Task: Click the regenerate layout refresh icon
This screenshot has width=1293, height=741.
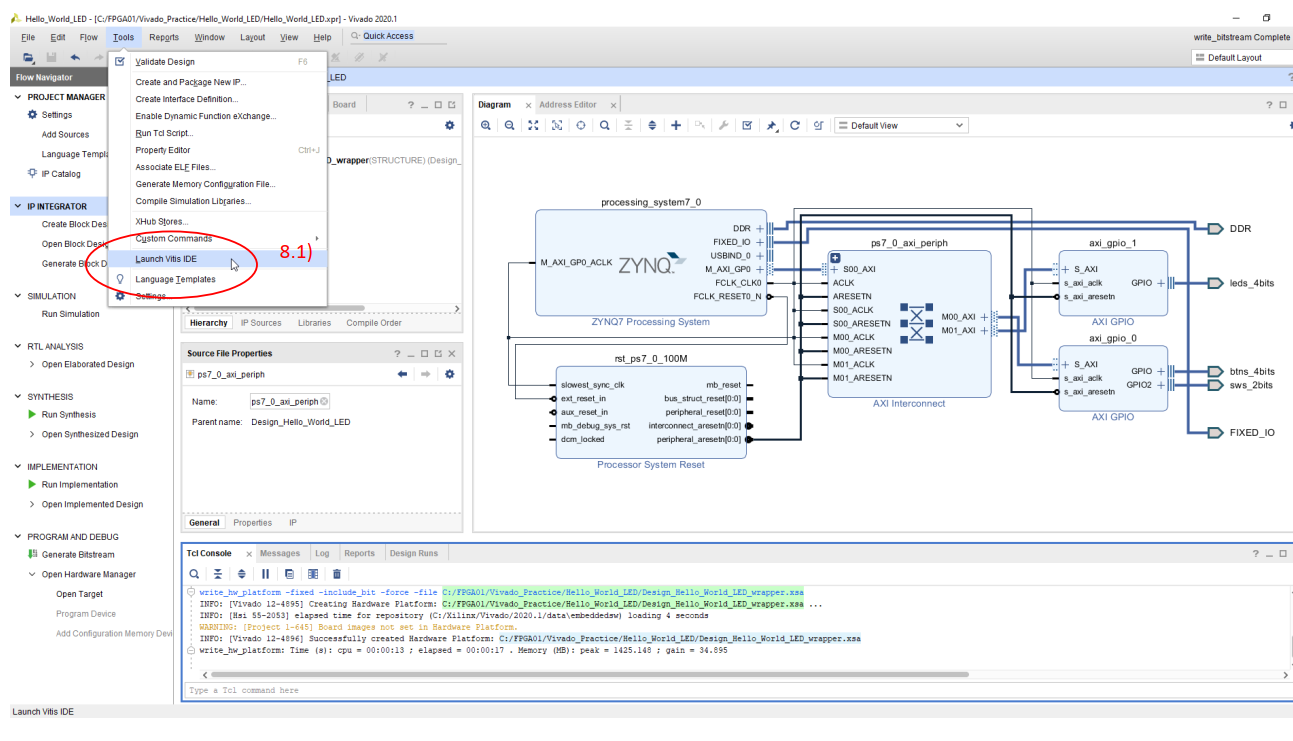Action: [x=795, y=125]
